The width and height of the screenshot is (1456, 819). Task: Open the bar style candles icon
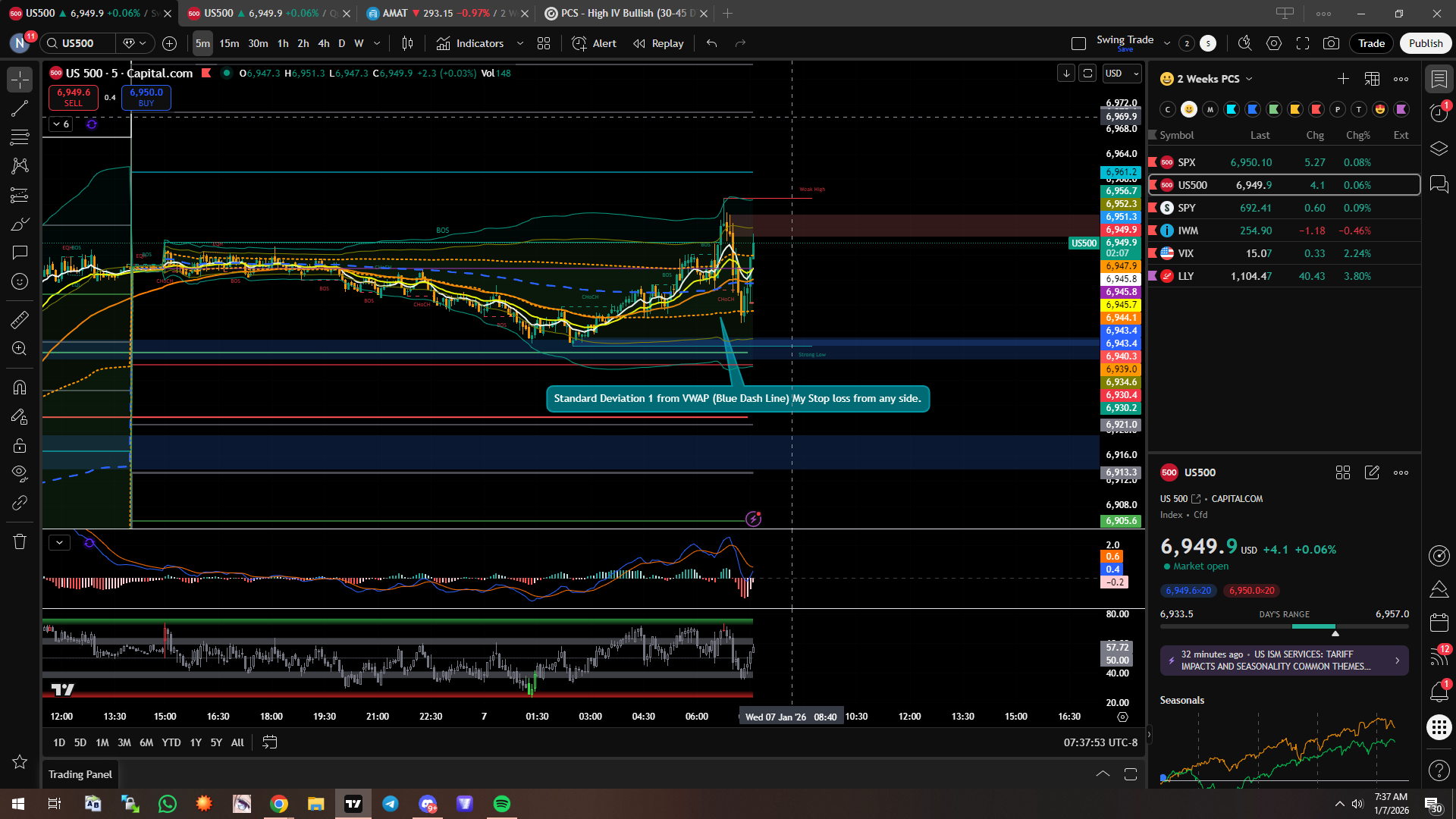pos(407,43)
